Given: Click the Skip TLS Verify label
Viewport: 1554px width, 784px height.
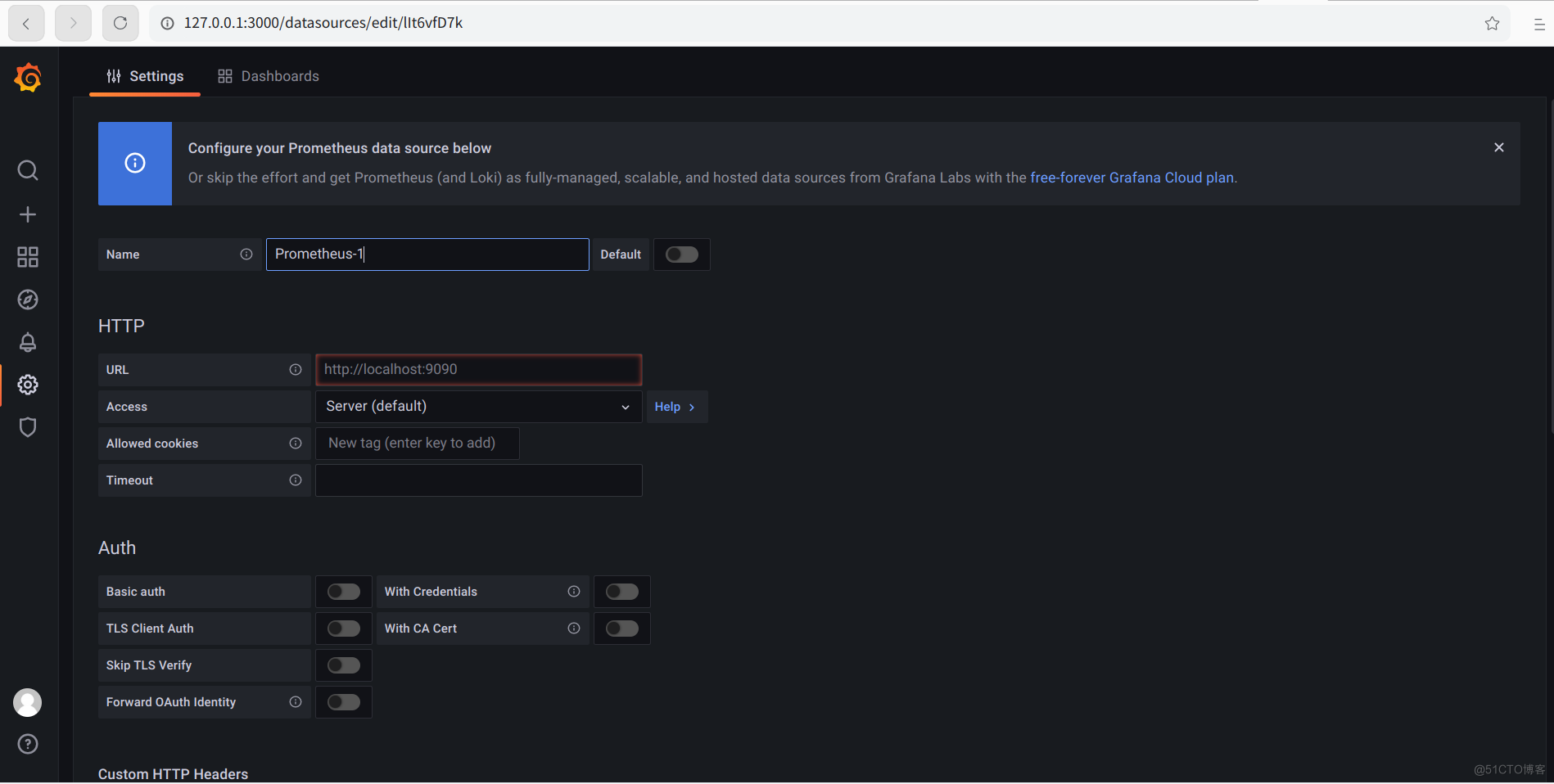Looking at the screenshot, I should click(149, 665).
